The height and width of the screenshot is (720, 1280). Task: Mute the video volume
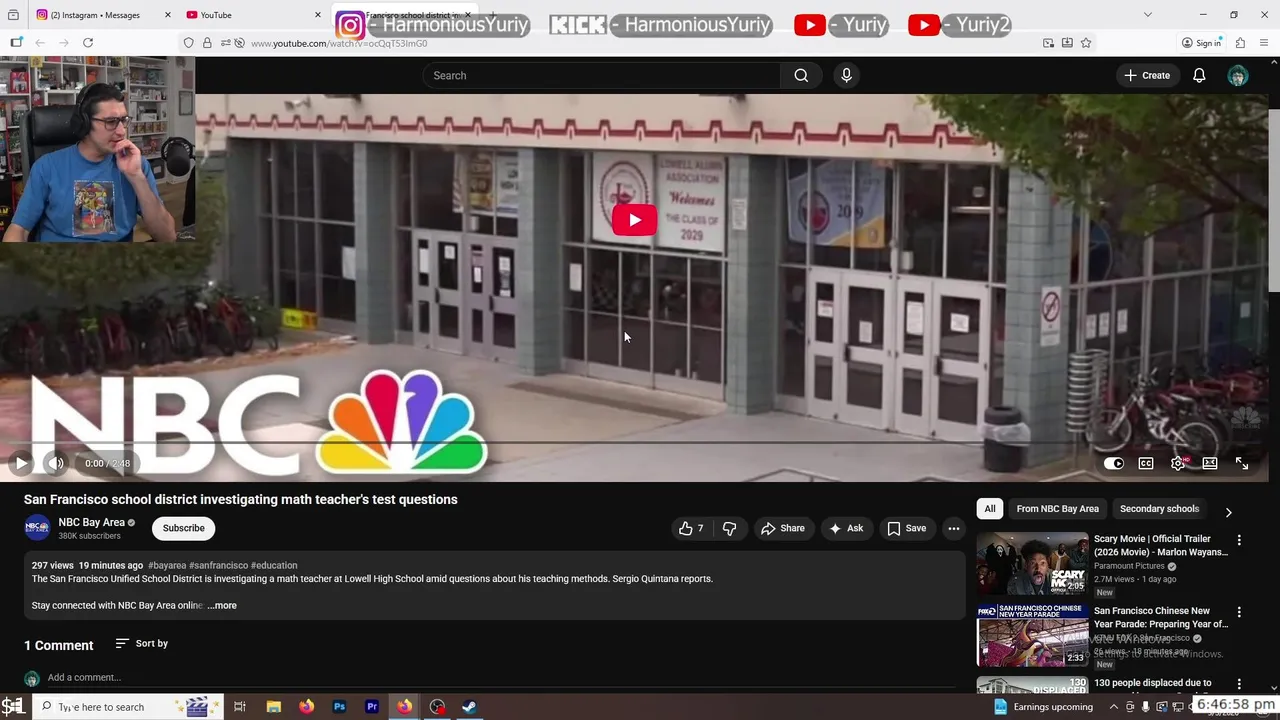(x=56, y=463)
